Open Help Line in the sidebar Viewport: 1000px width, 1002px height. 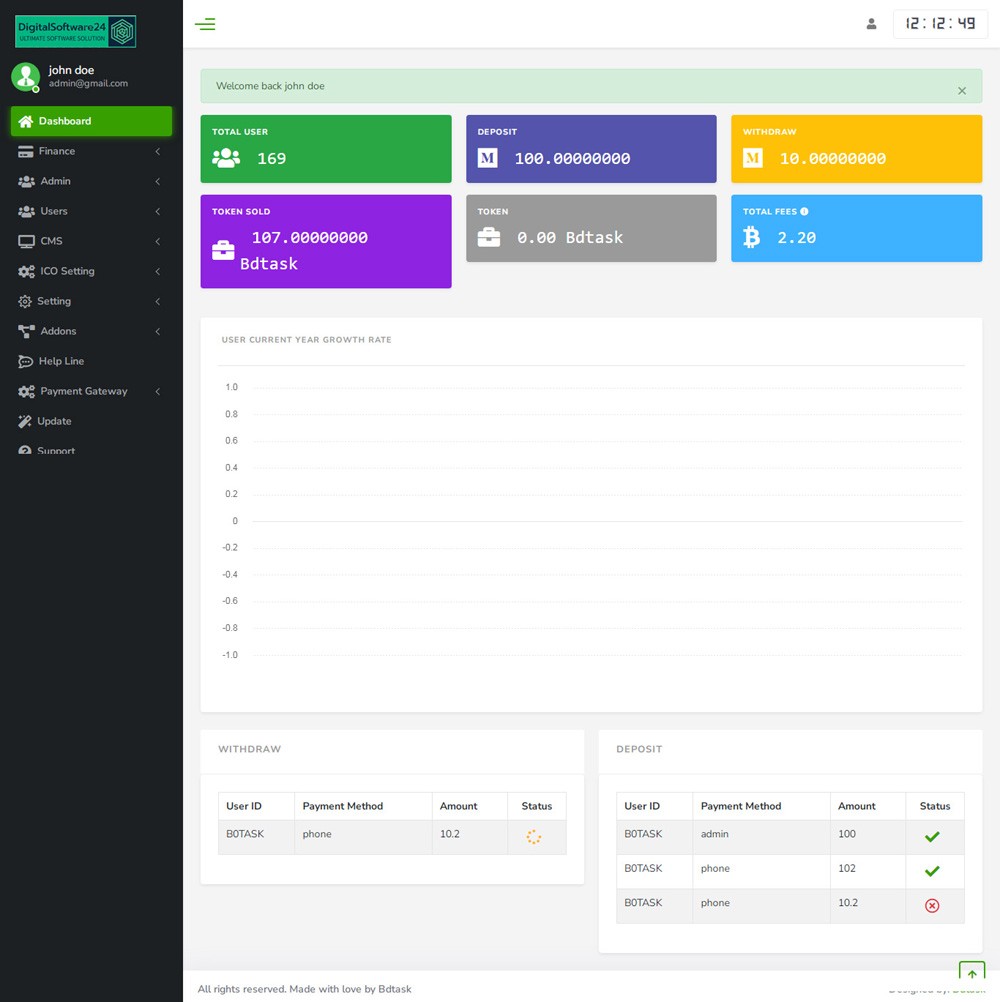coord(61,361)
